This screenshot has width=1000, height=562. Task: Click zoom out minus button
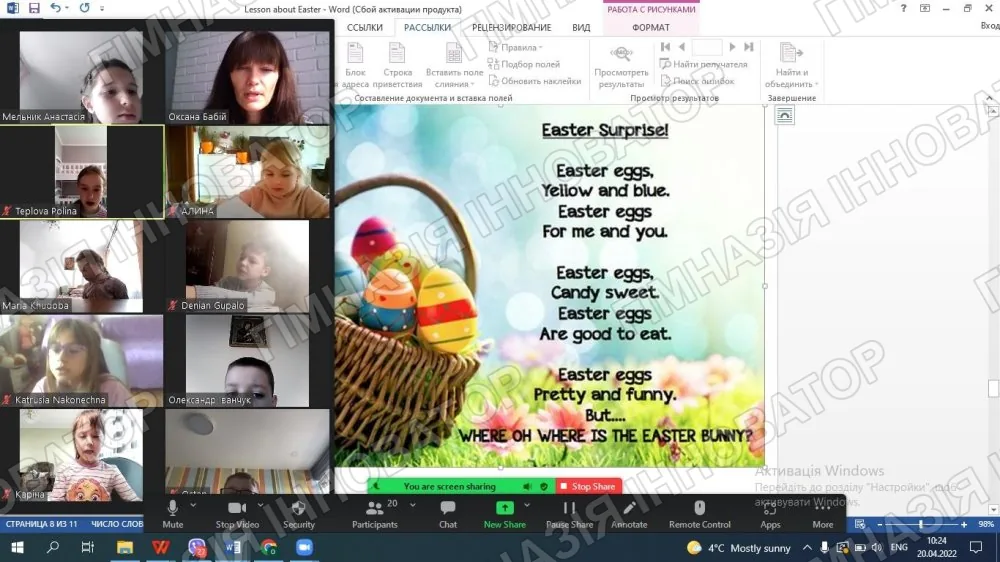(x=879, y=524)
